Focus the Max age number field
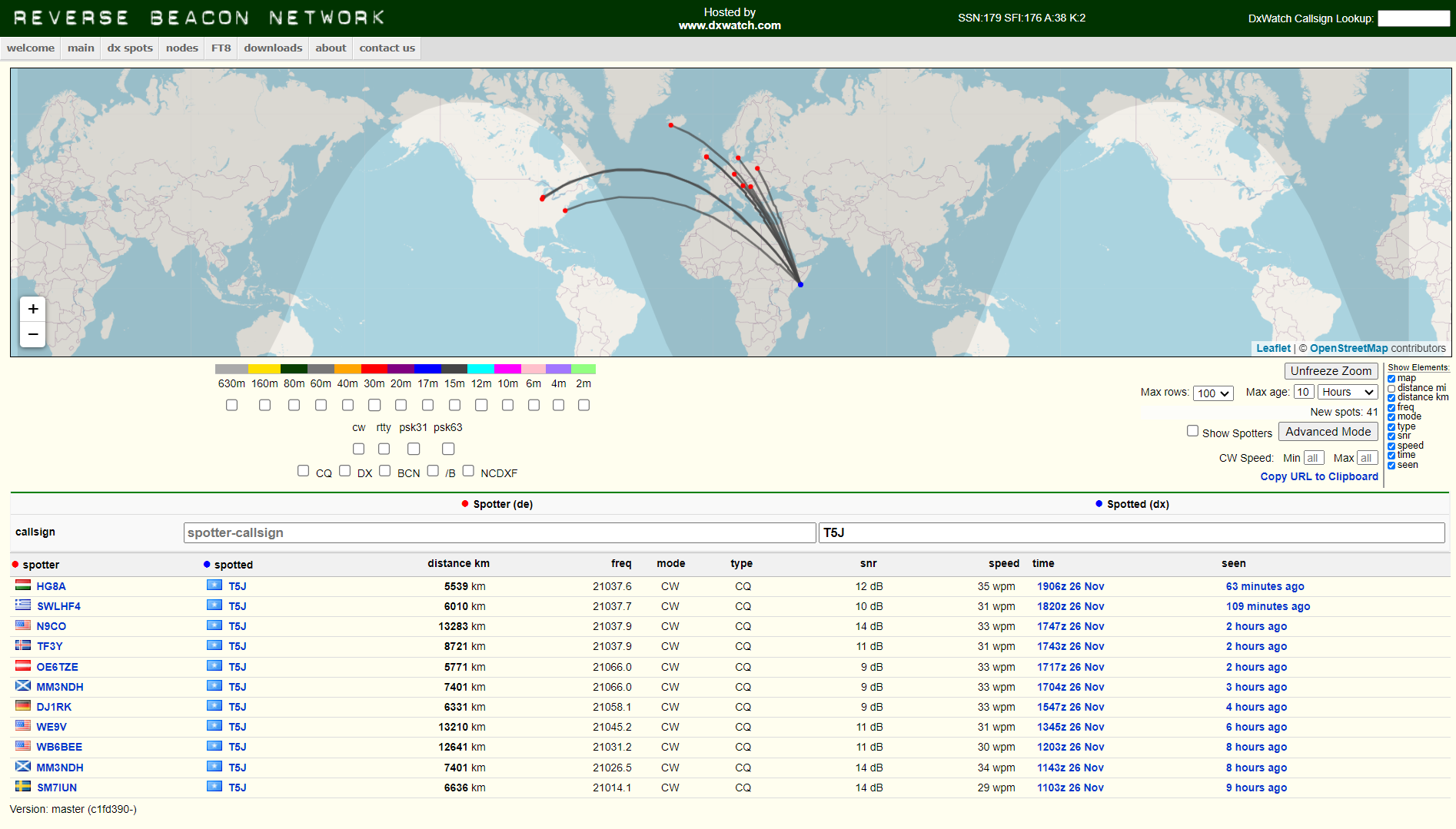Viewport: 1456px width, 829px height. pyautogui.click(x=1304, y=392)
